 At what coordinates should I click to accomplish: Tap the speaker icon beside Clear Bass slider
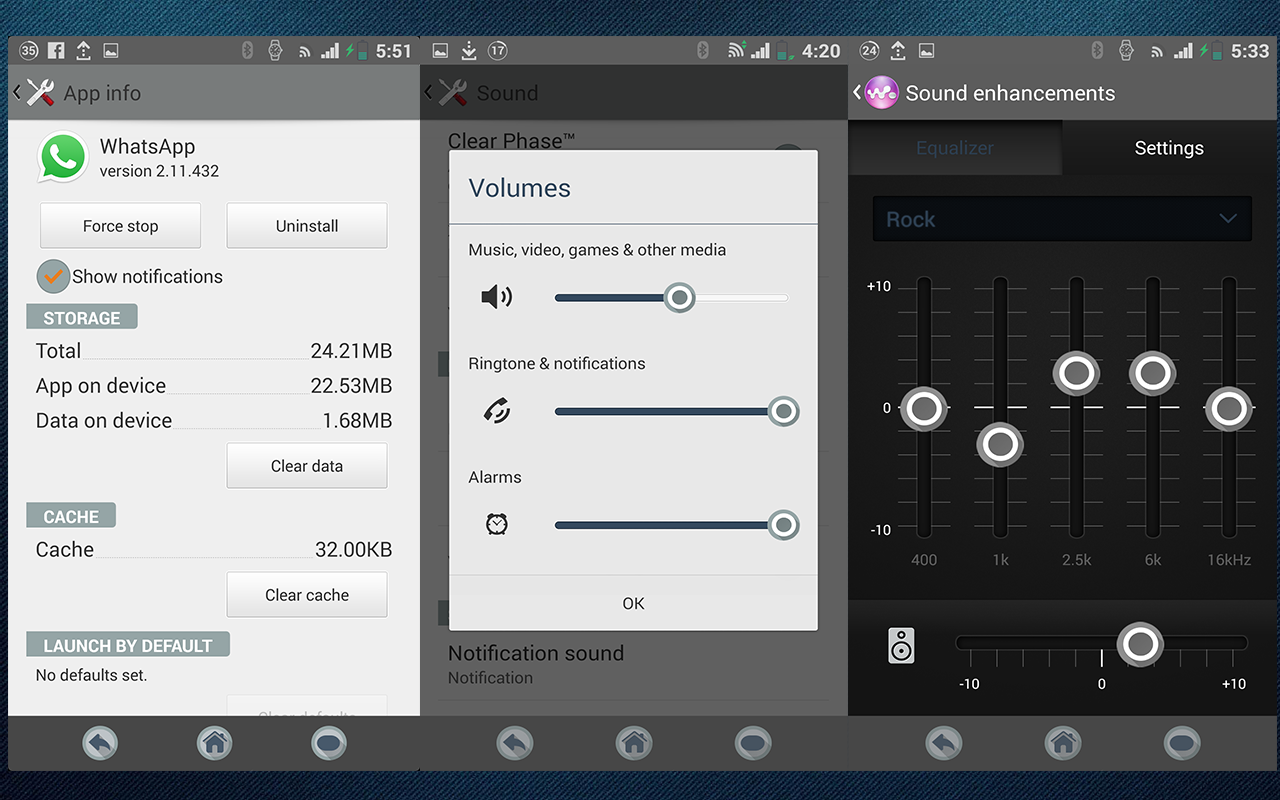pos(901,645)
